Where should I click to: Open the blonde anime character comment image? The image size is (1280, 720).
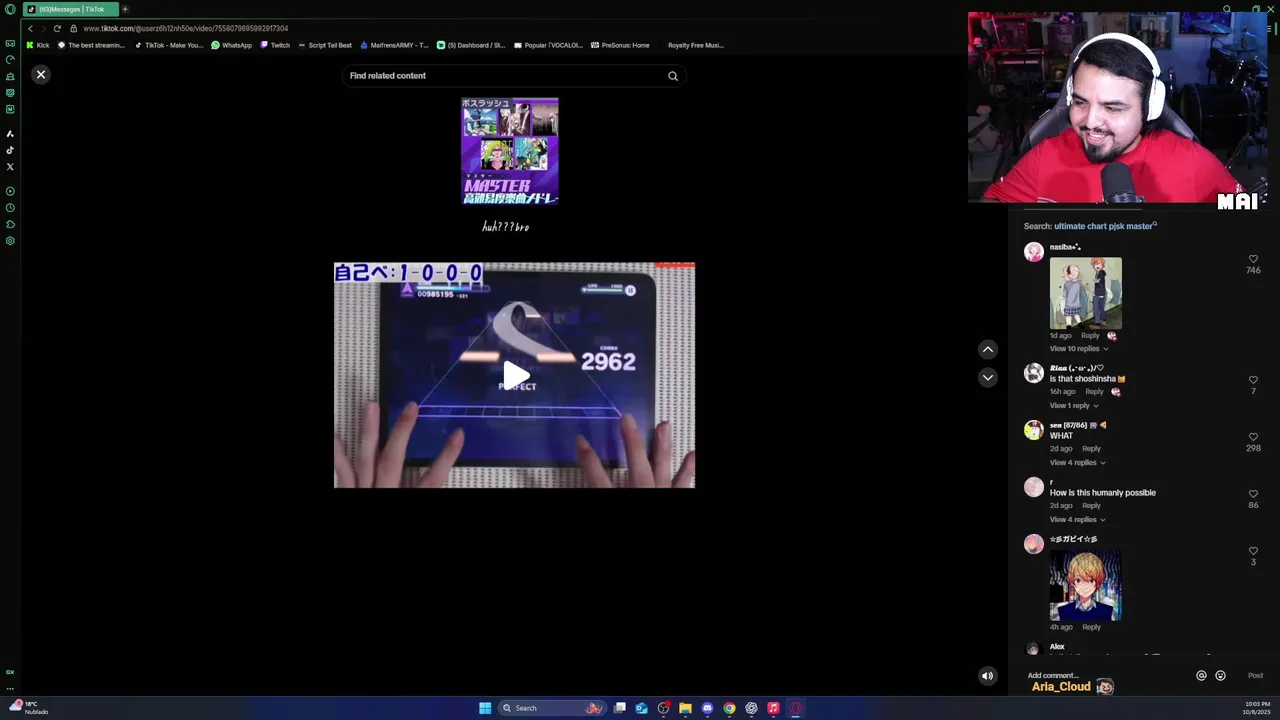pos(1086,585)
